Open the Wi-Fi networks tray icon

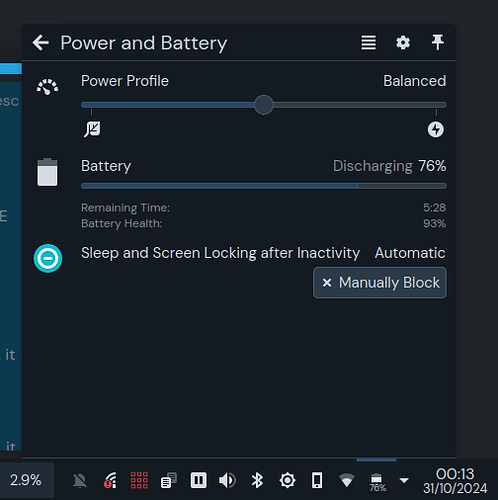[x=347, y=481]
